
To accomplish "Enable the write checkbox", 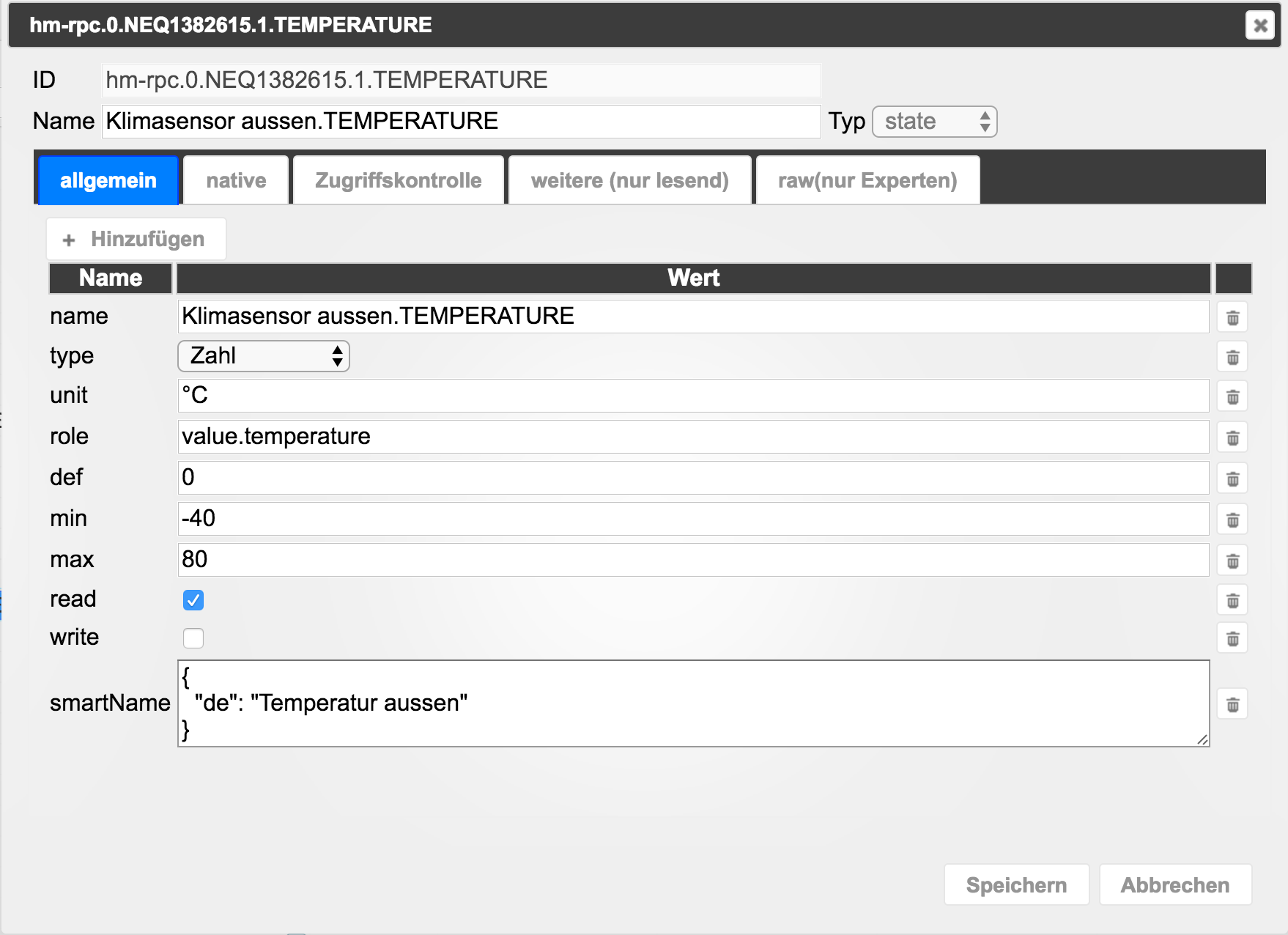I will 193,638.
